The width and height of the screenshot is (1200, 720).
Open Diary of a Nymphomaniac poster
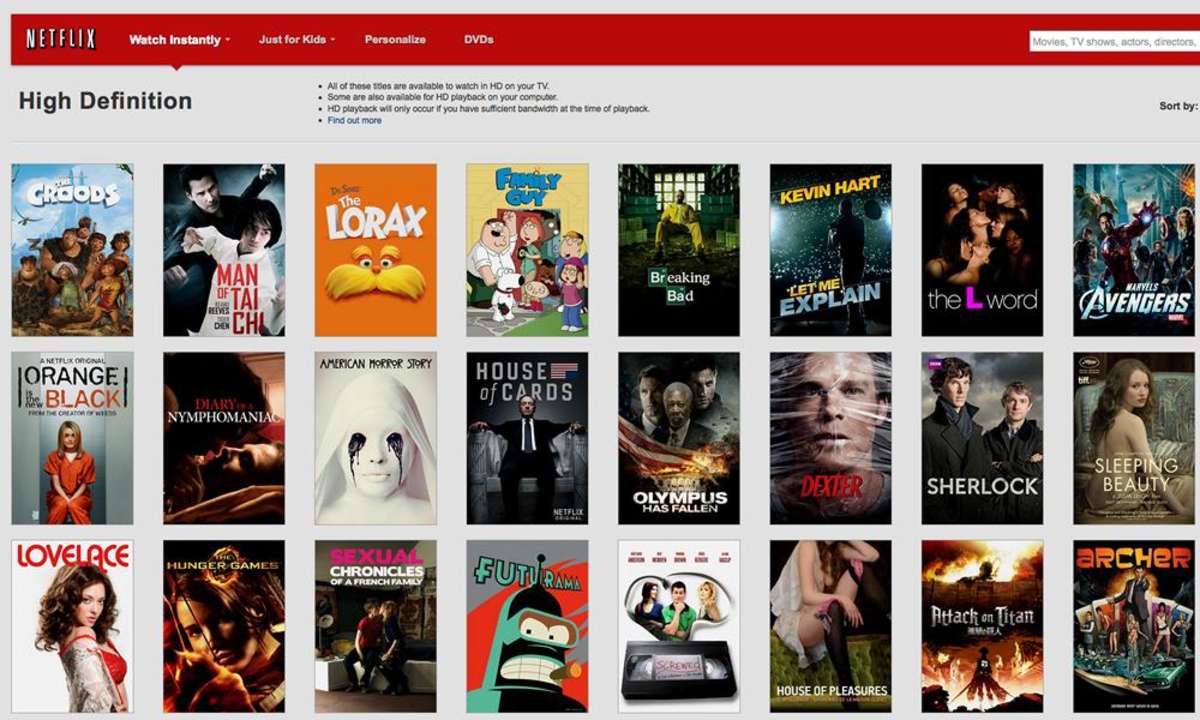click(x=224, y=438)
